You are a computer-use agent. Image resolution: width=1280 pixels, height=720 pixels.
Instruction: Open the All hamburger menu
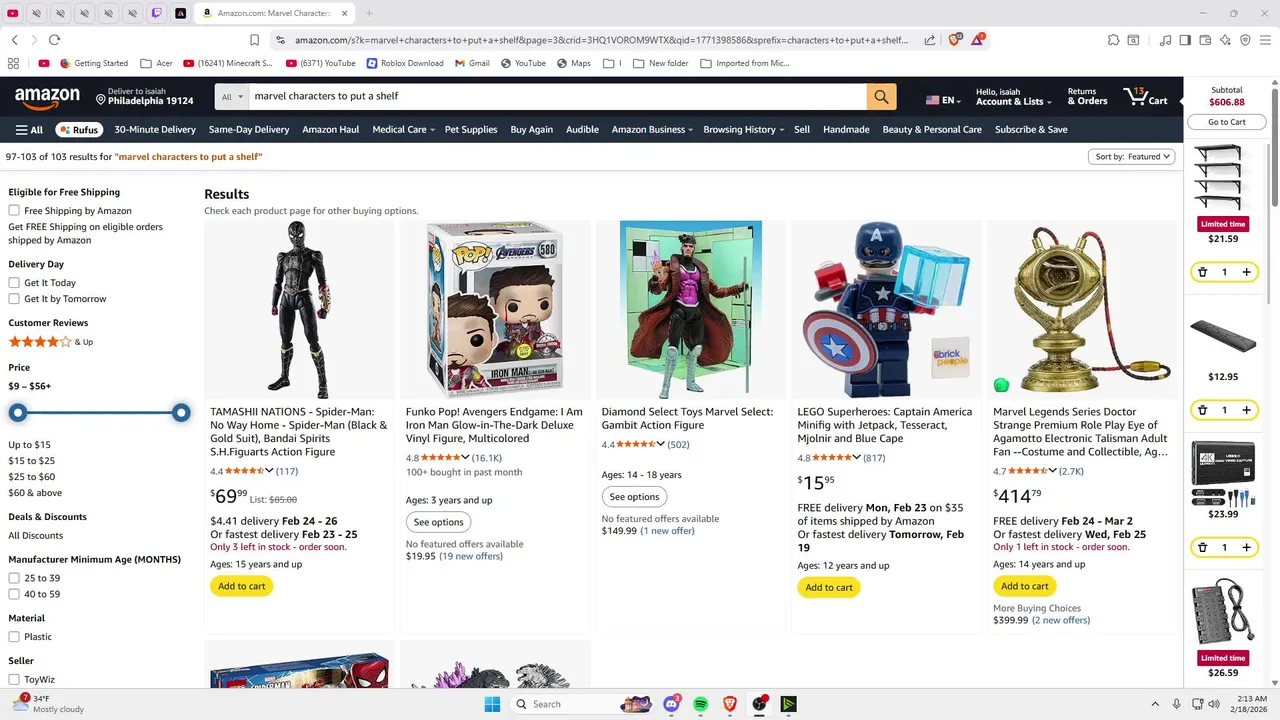[29, 130]
